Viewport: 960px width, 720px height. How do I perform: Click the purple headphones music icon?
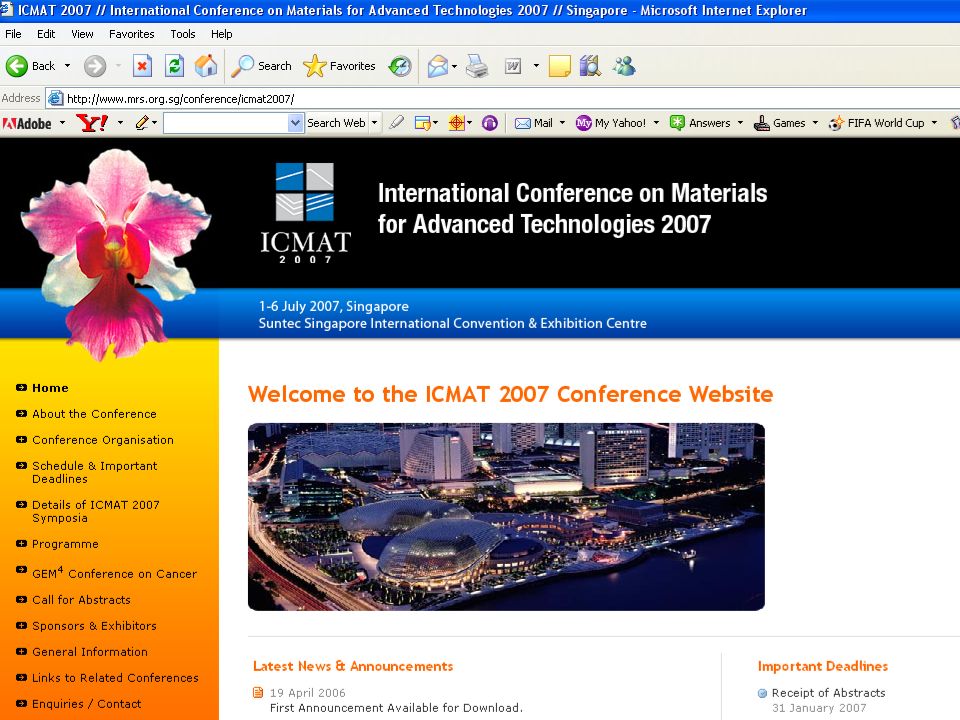[x=490, y=123]
